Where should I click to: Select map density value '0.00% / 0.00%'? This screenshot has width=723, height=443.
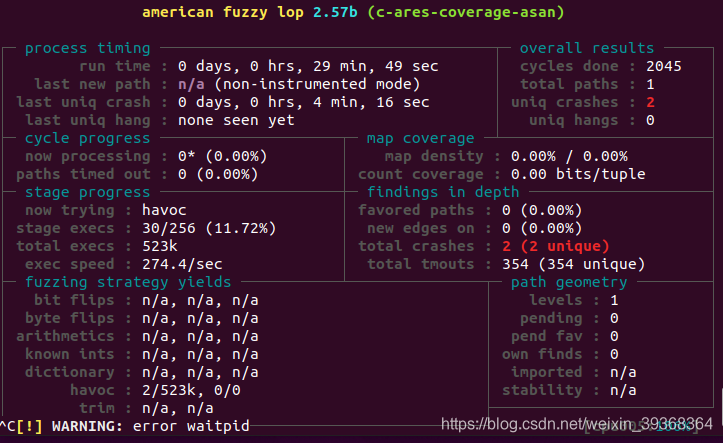click(569, 156)
